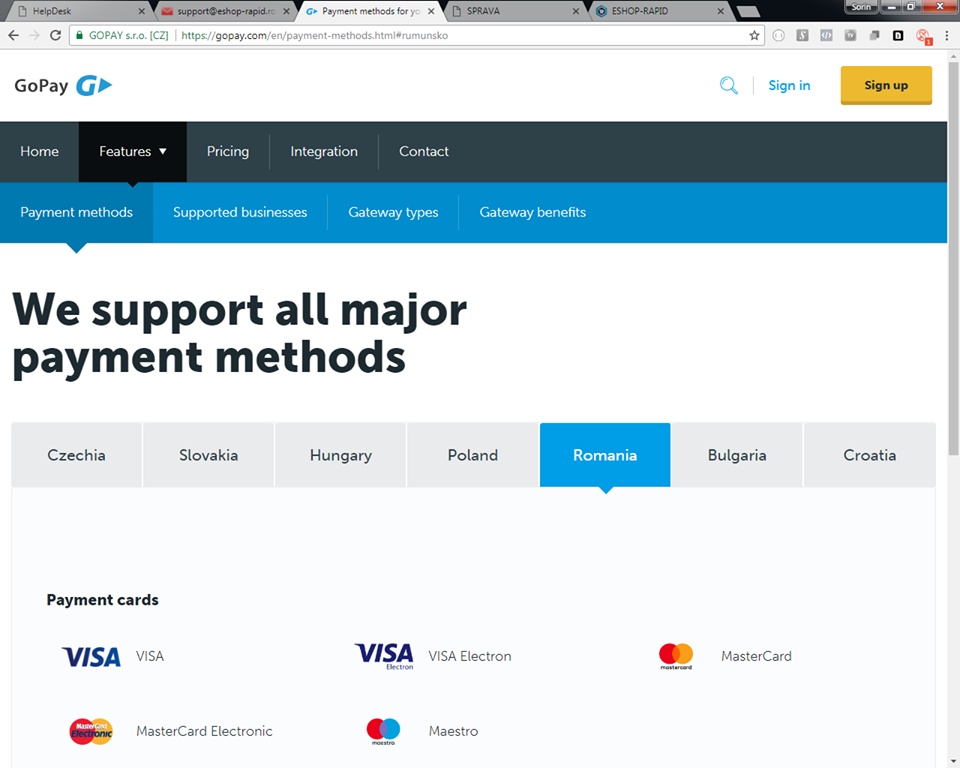Viewport: 960px width, 768px height.
Task: Click the VISA Electron text label
Action: pyautogui.click(x=470, y=656)
